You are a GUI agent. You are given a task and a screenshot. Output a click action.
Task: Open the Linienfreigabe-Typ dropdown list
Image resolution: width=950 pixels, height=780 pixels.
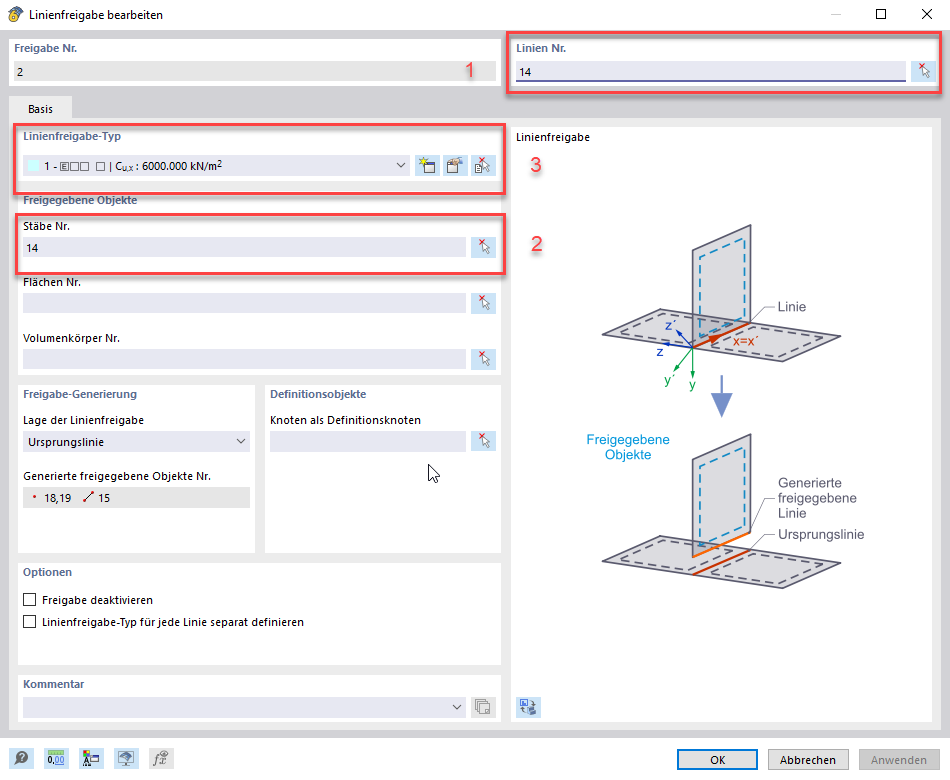point(400,165)
